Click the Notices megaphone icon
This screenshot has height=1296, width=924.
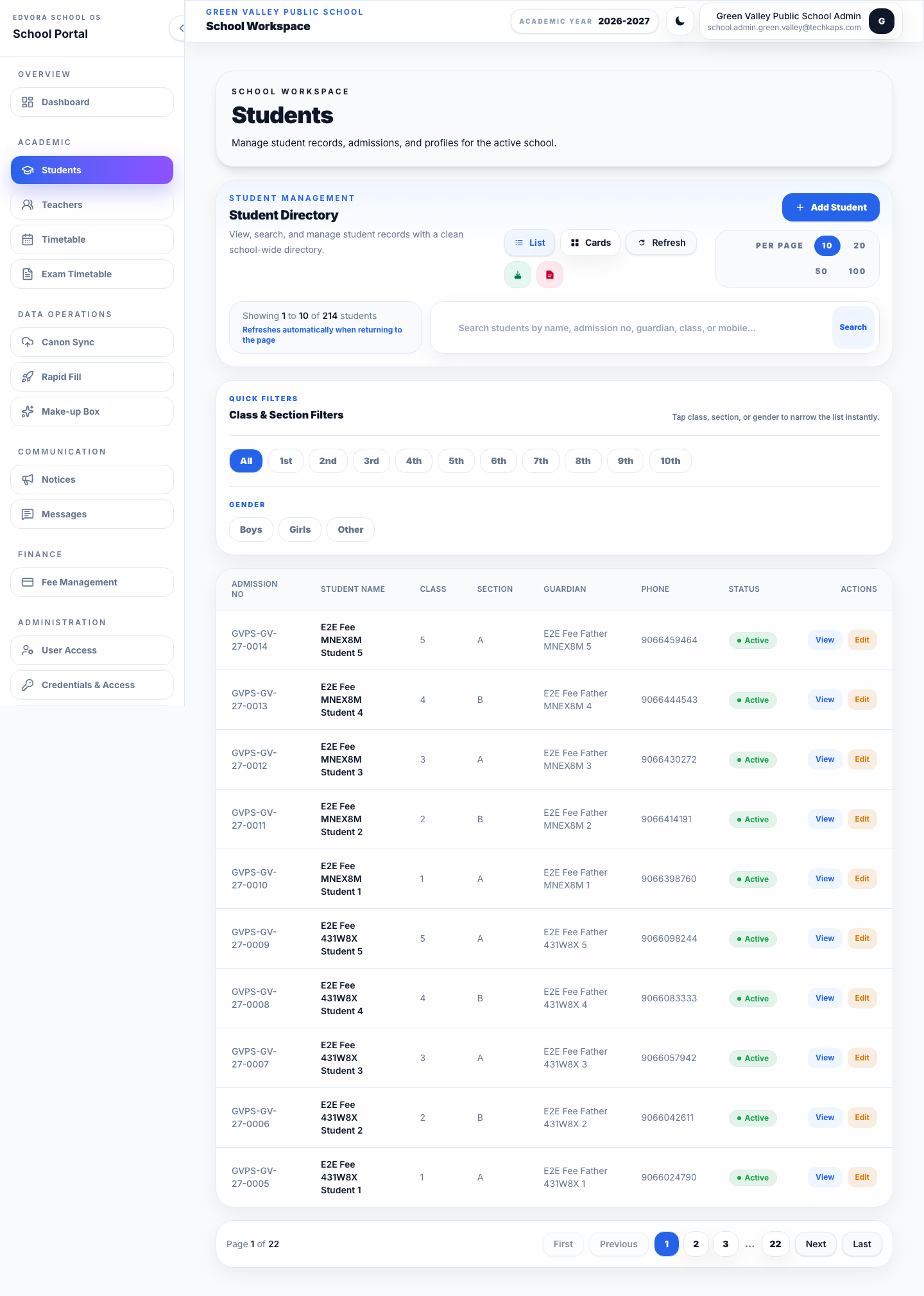point(28,480)
